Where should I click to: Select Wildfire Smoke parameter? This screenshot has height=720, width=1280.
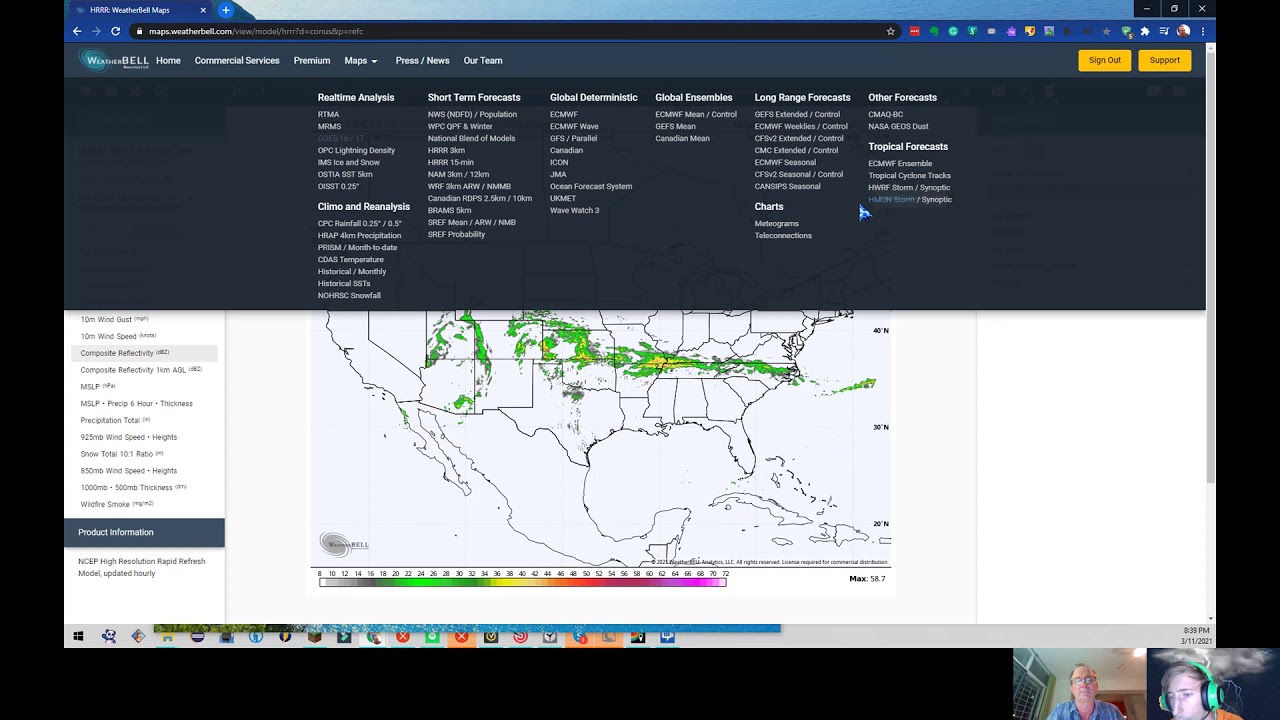coord(117,504)
